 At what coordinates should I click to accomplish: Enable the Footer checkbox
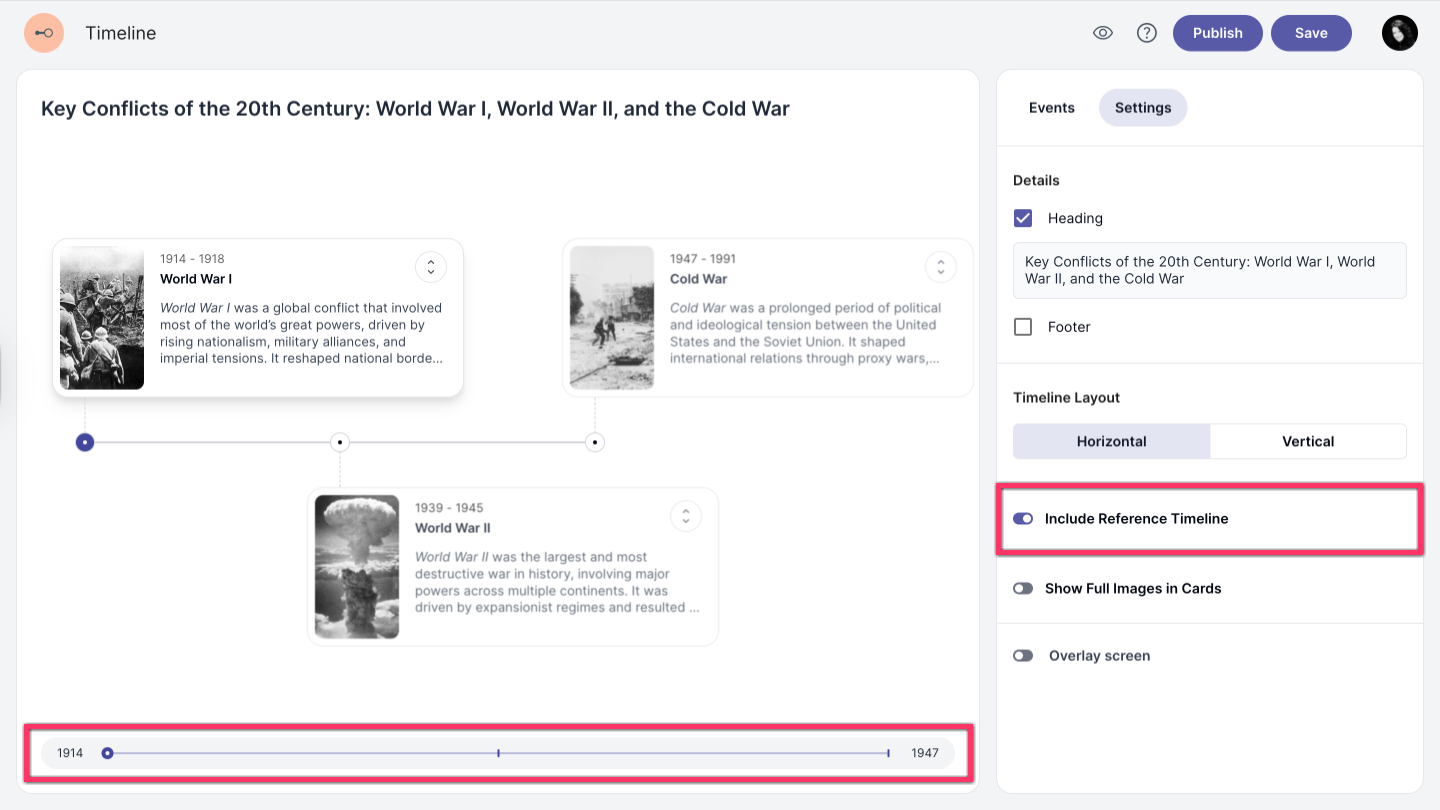[1023, 327]
